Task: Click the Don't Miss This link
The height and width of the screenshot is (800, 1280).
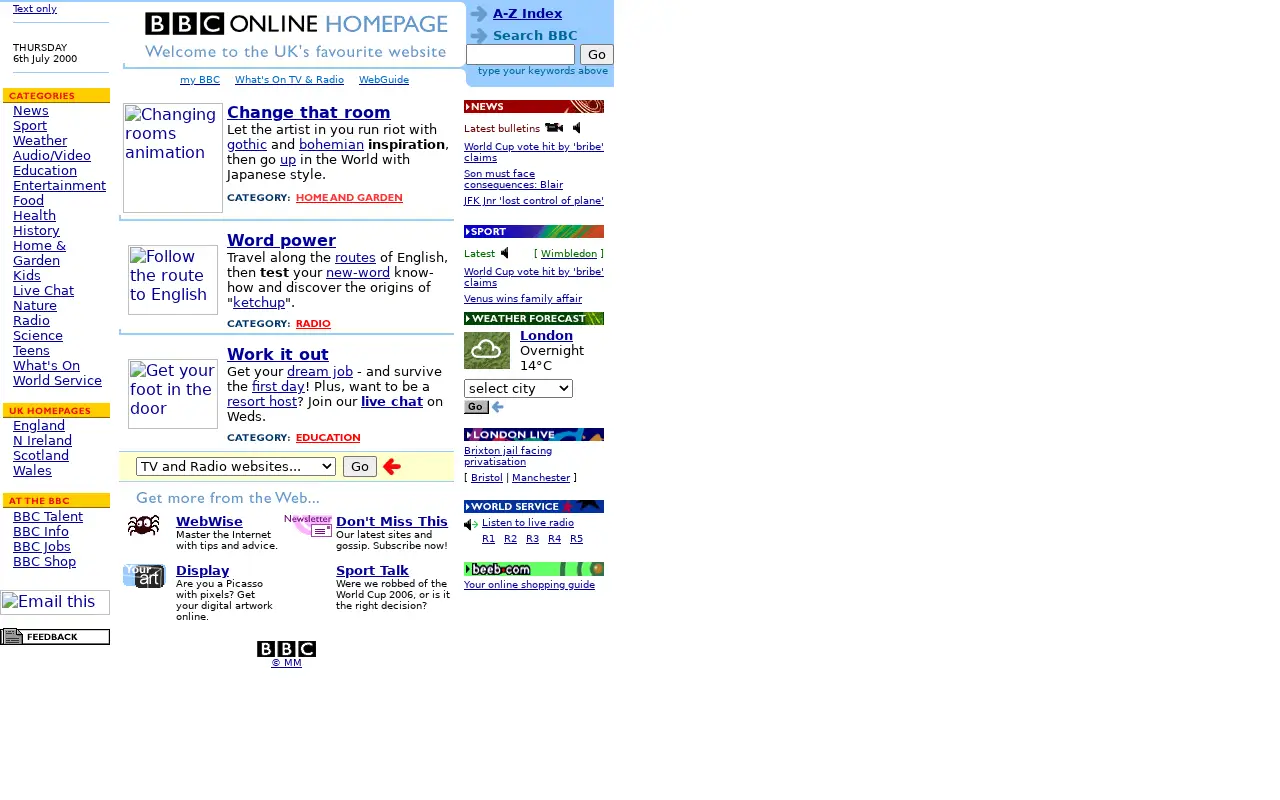Action: pyautogui.click(x=392, y=522)
